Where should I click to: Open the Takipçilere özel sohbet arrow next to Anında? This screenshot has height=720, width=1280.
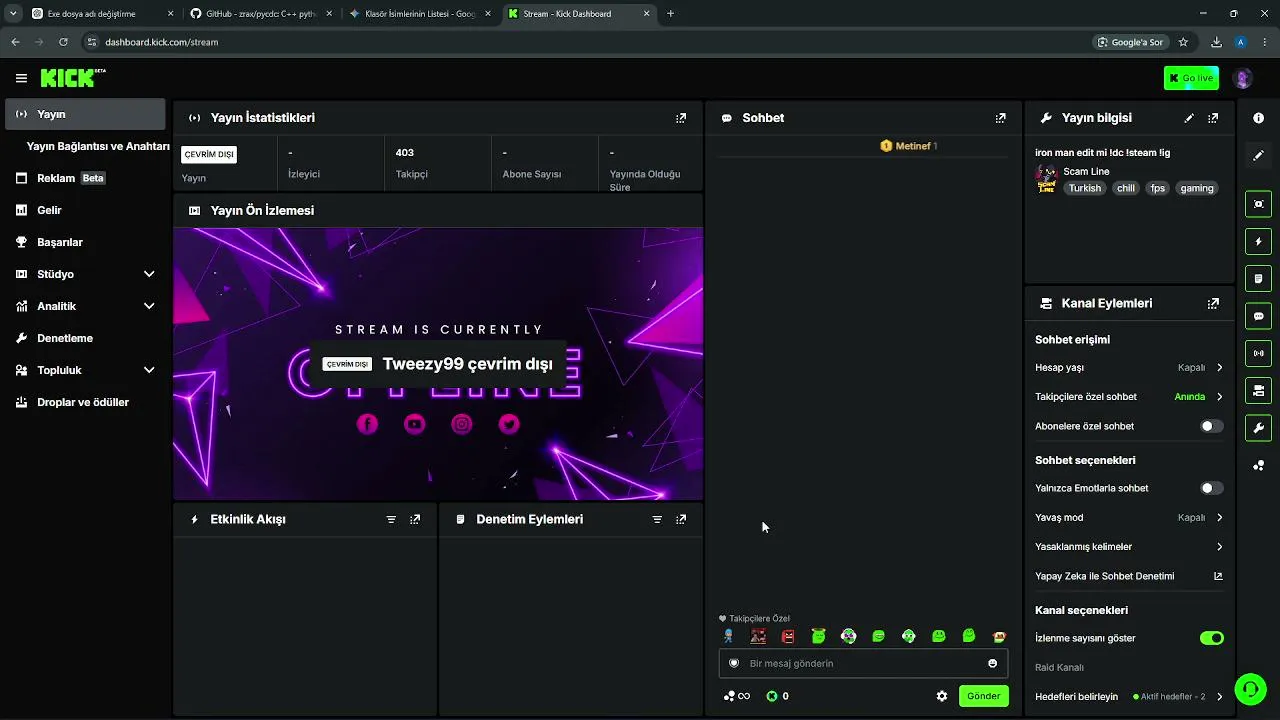click(x=1219, y=397)
